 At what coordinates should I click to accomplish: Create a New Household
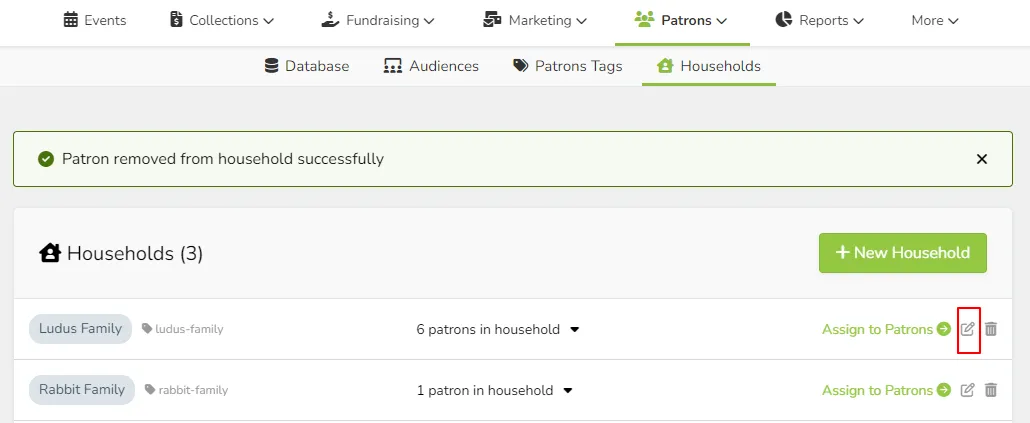903,253
